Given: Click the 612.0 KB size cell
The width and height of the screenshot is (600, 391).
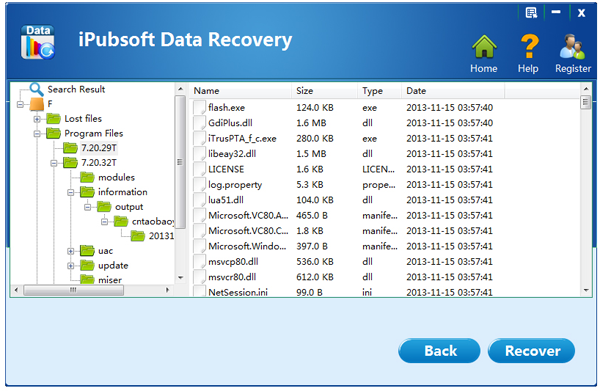Looking at the screenshot, I should click(x=315, y=277).
